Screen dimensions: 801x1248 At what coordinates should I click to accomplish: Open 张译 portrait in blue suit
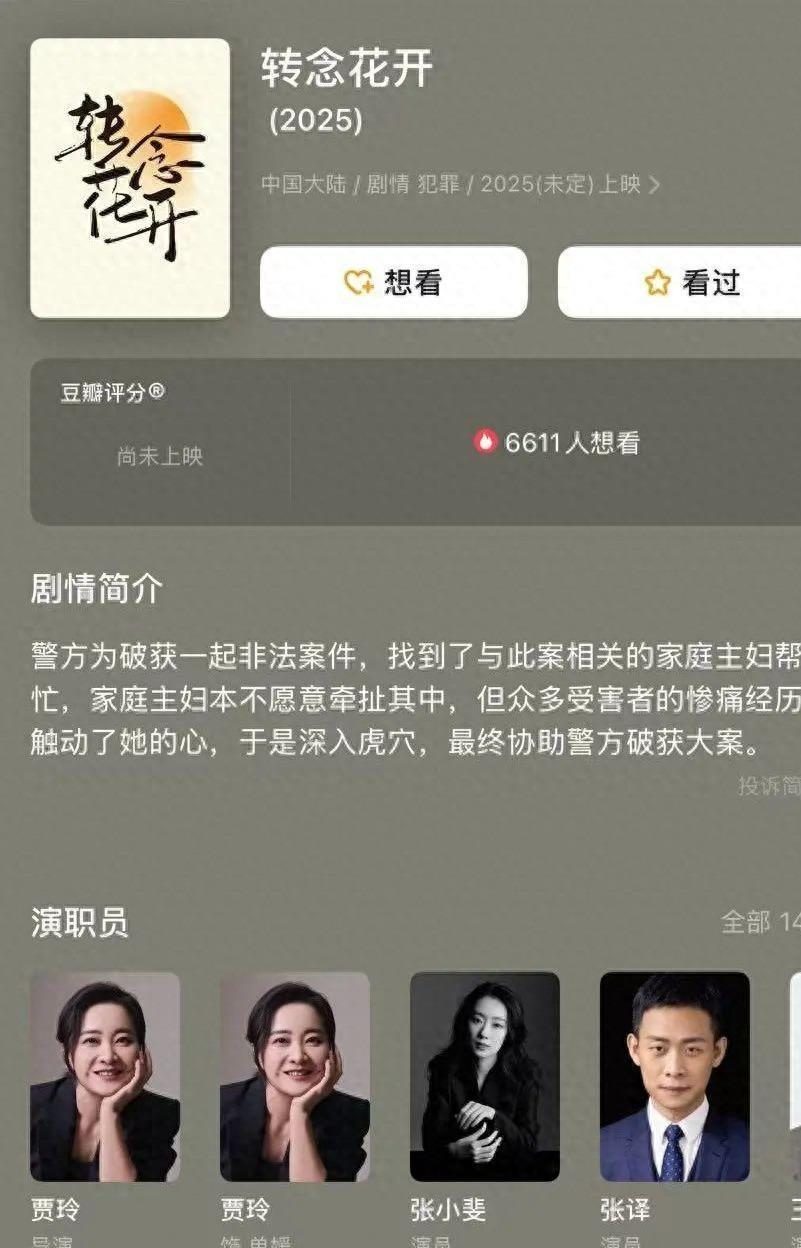click(x=675, y=1077)
